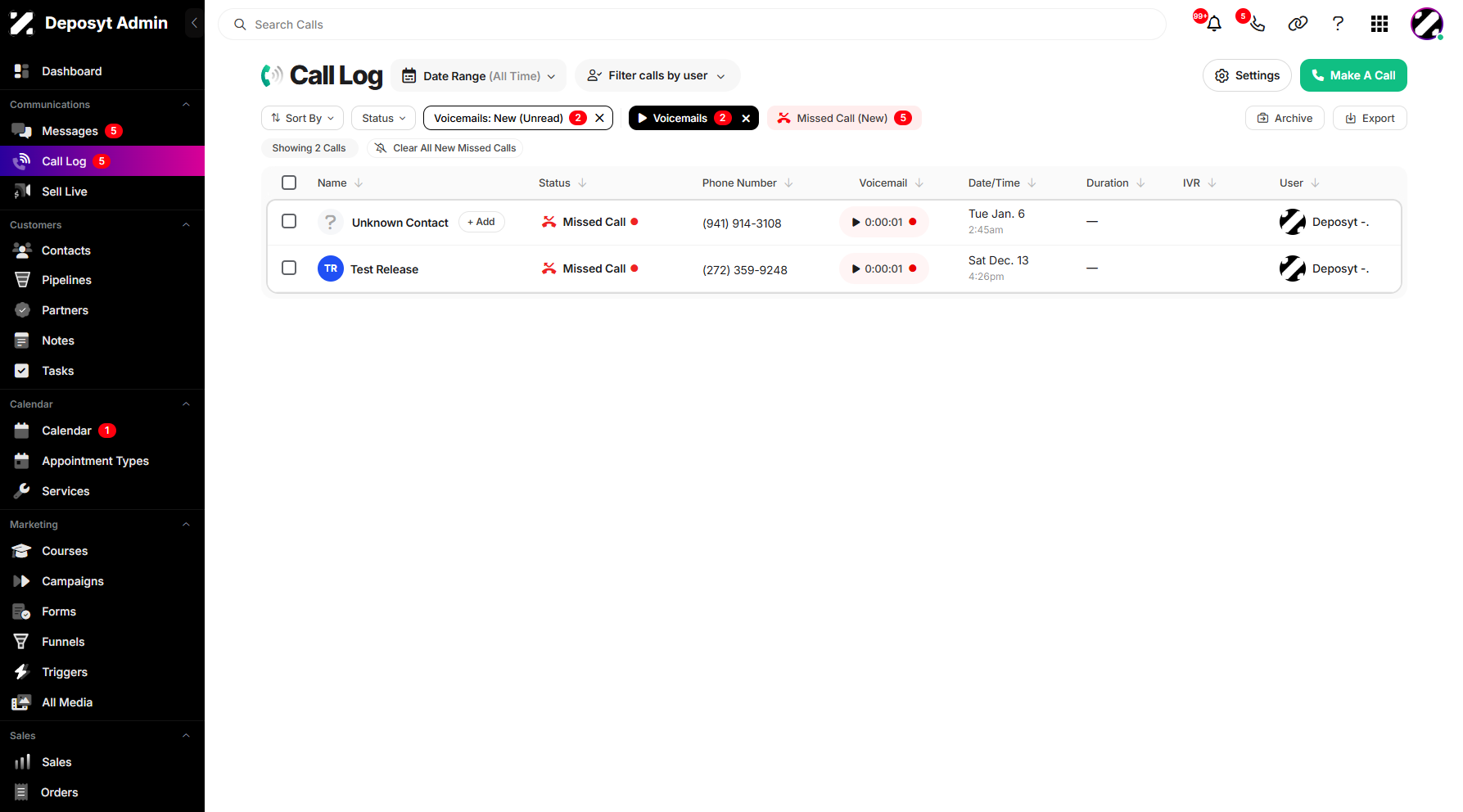Open the user profile avatar
Viewport: 1463px width, 812px height.
[1426, 24]
